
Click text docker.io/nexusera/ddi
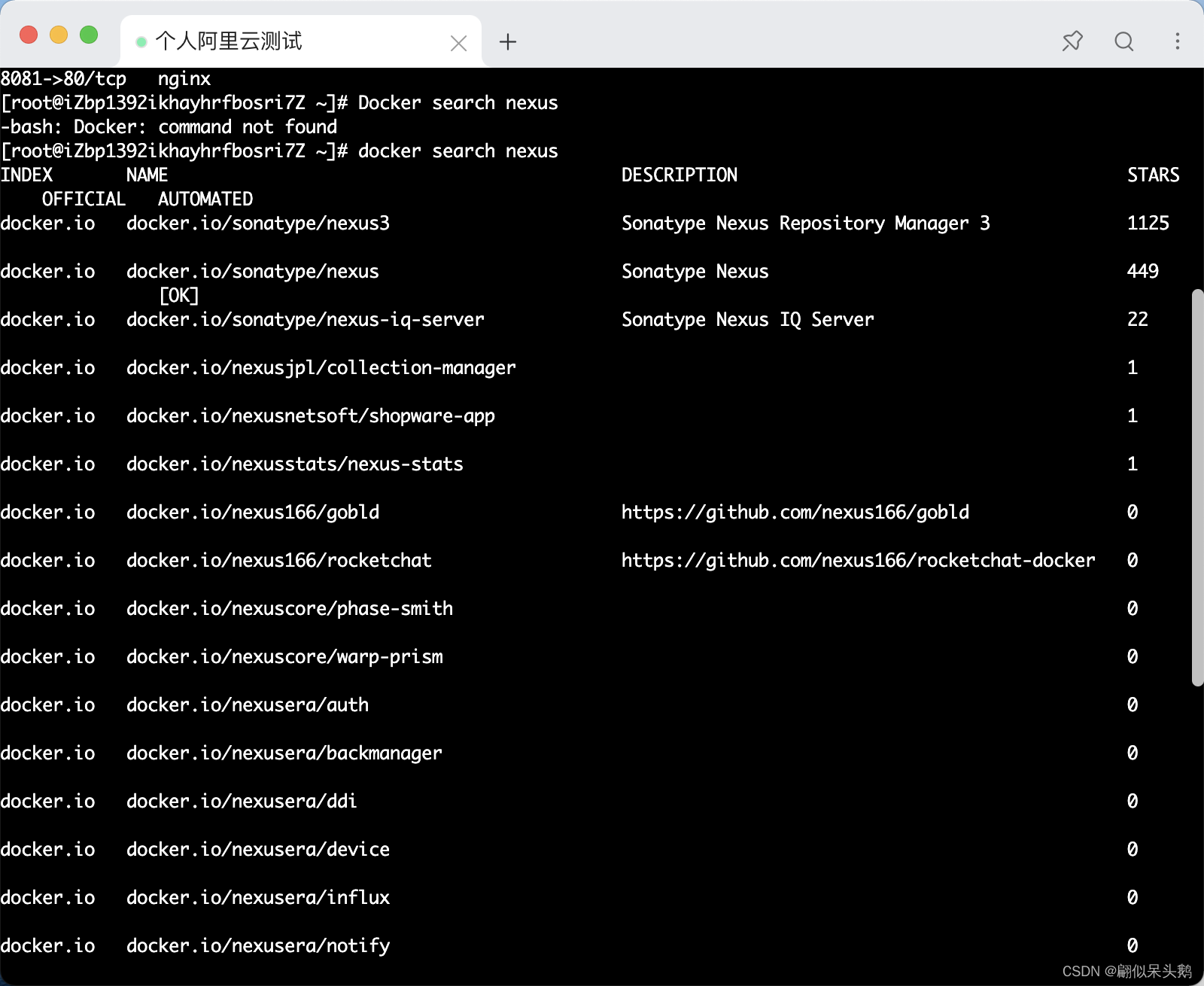(242, 802)
